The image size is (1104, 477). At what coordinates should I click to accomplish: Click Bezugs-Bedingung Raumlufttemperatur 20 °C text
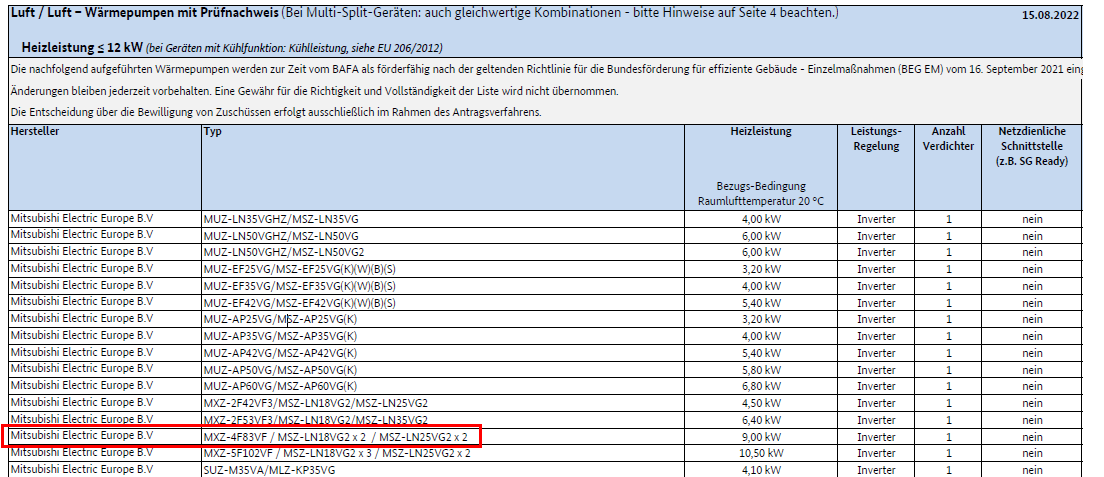click(760, 194)
